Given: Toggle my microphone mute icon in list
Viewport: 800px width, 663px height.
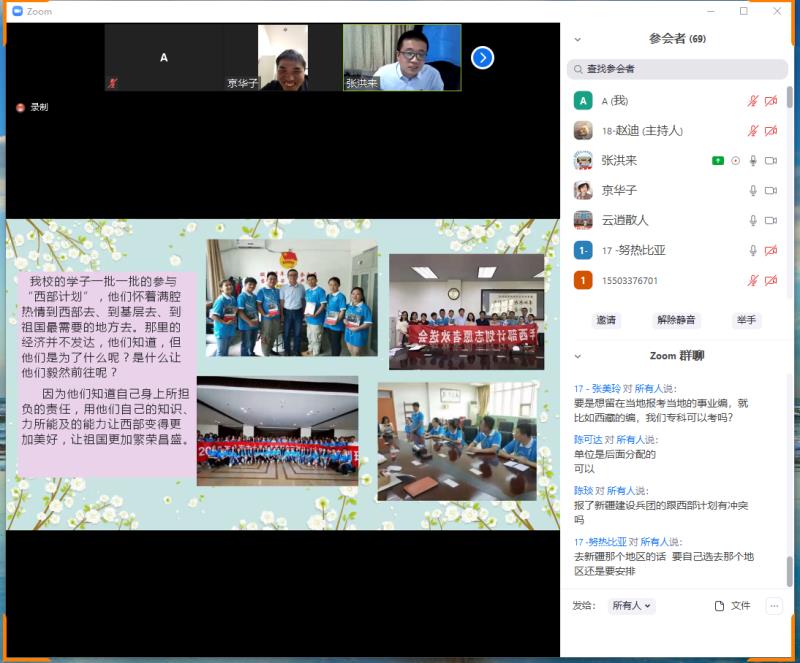Looking at the screenshot, I should tap(753, 100).
